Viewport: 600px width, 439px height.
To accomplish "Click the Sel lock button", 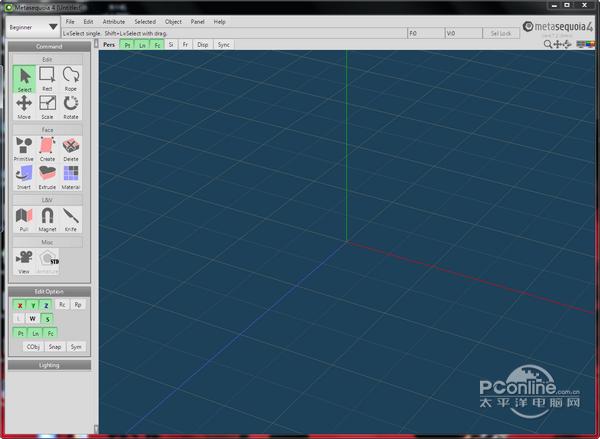I will (501, 34).
